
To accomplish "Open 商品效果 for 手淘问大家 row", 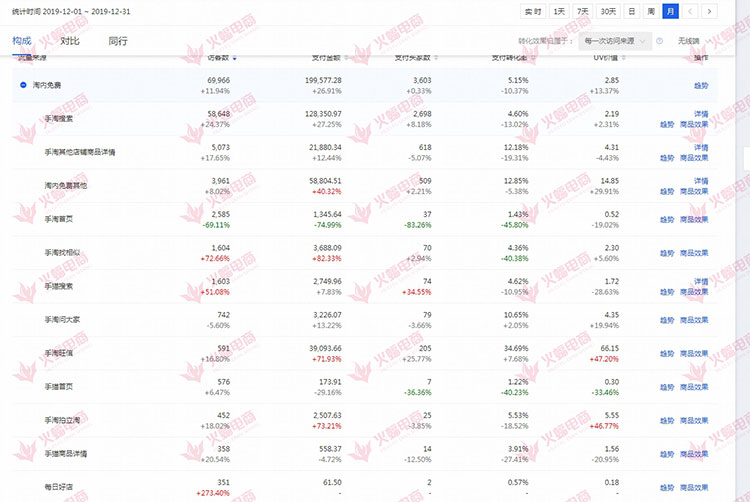I will coord(694,320).
